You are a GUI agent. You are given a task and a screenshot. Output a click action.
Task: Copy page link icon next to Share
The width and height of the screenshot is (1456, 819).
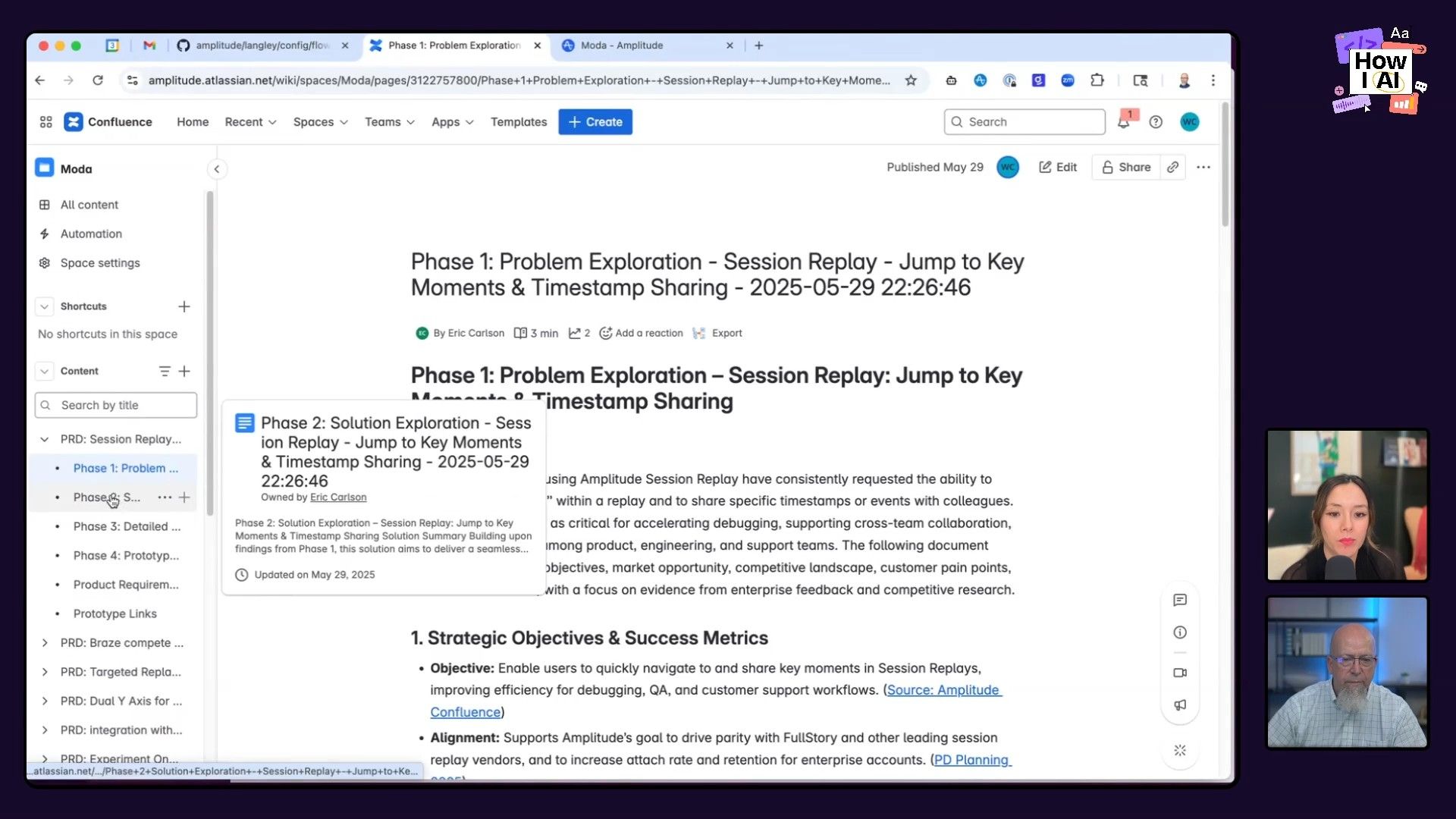(x=1173, y=167)
